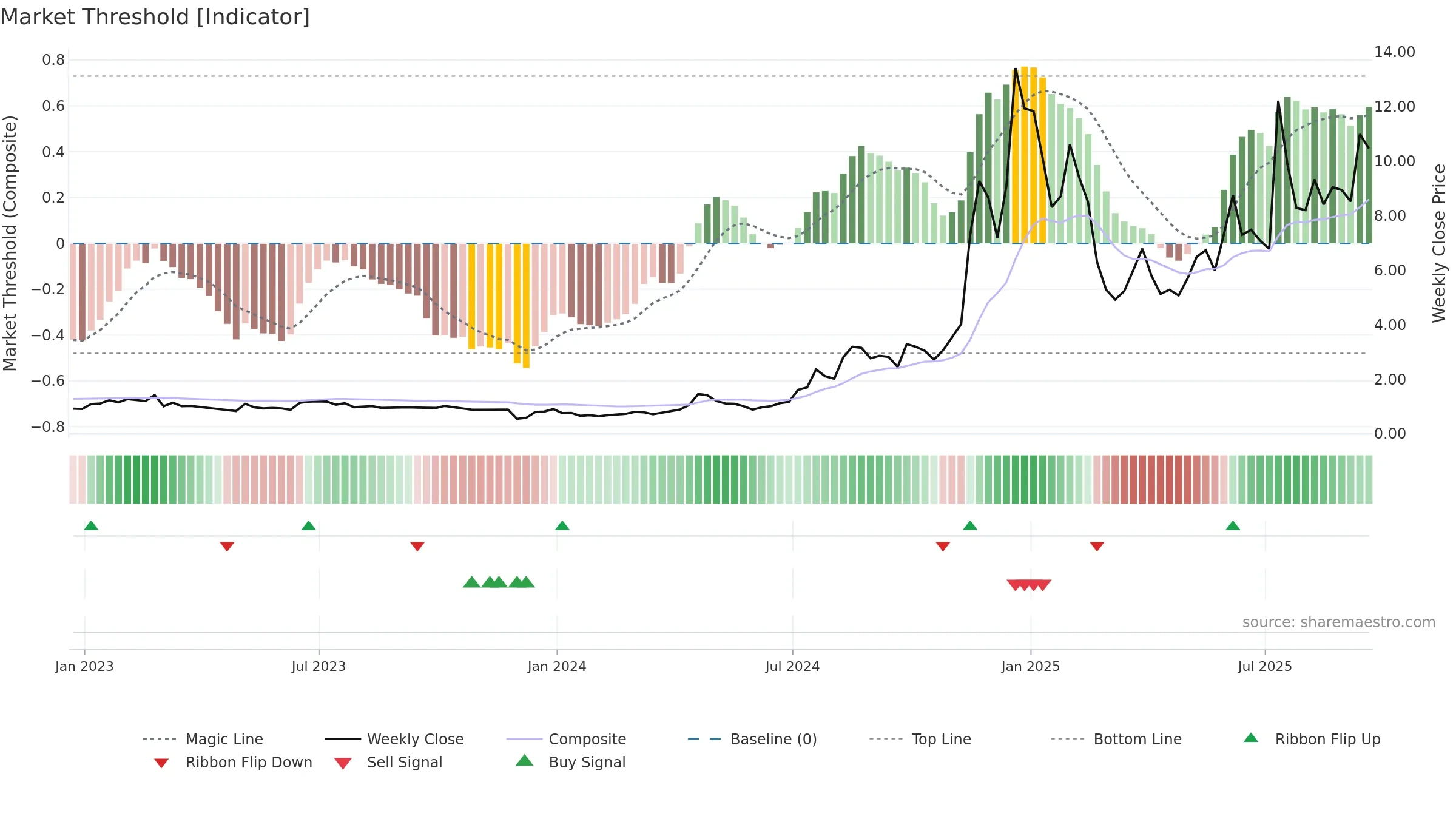Click the Ribbon Flip Up marker near Jan 2023
Screen dimensions: 1456x819
pyautogui.click(x=91, y=525)
